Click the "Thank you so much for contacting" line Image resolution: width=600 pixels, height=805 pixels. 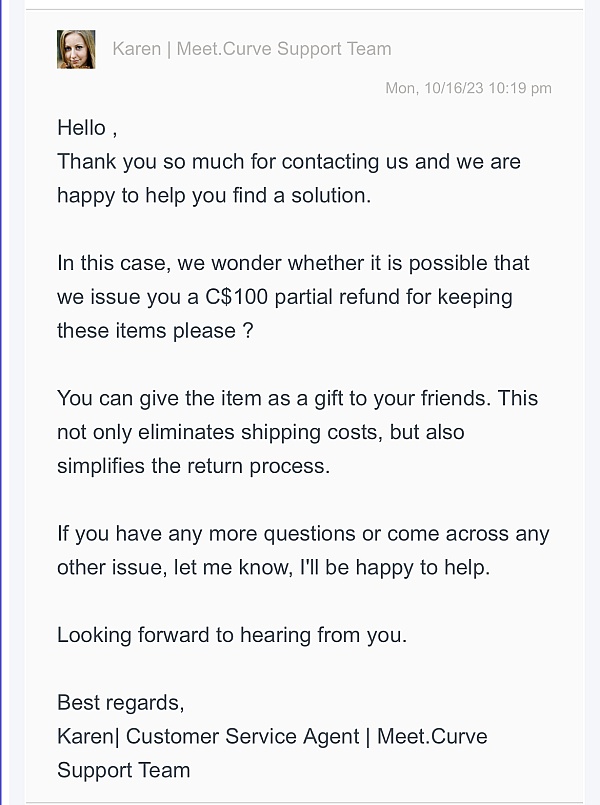pos(288,162)
